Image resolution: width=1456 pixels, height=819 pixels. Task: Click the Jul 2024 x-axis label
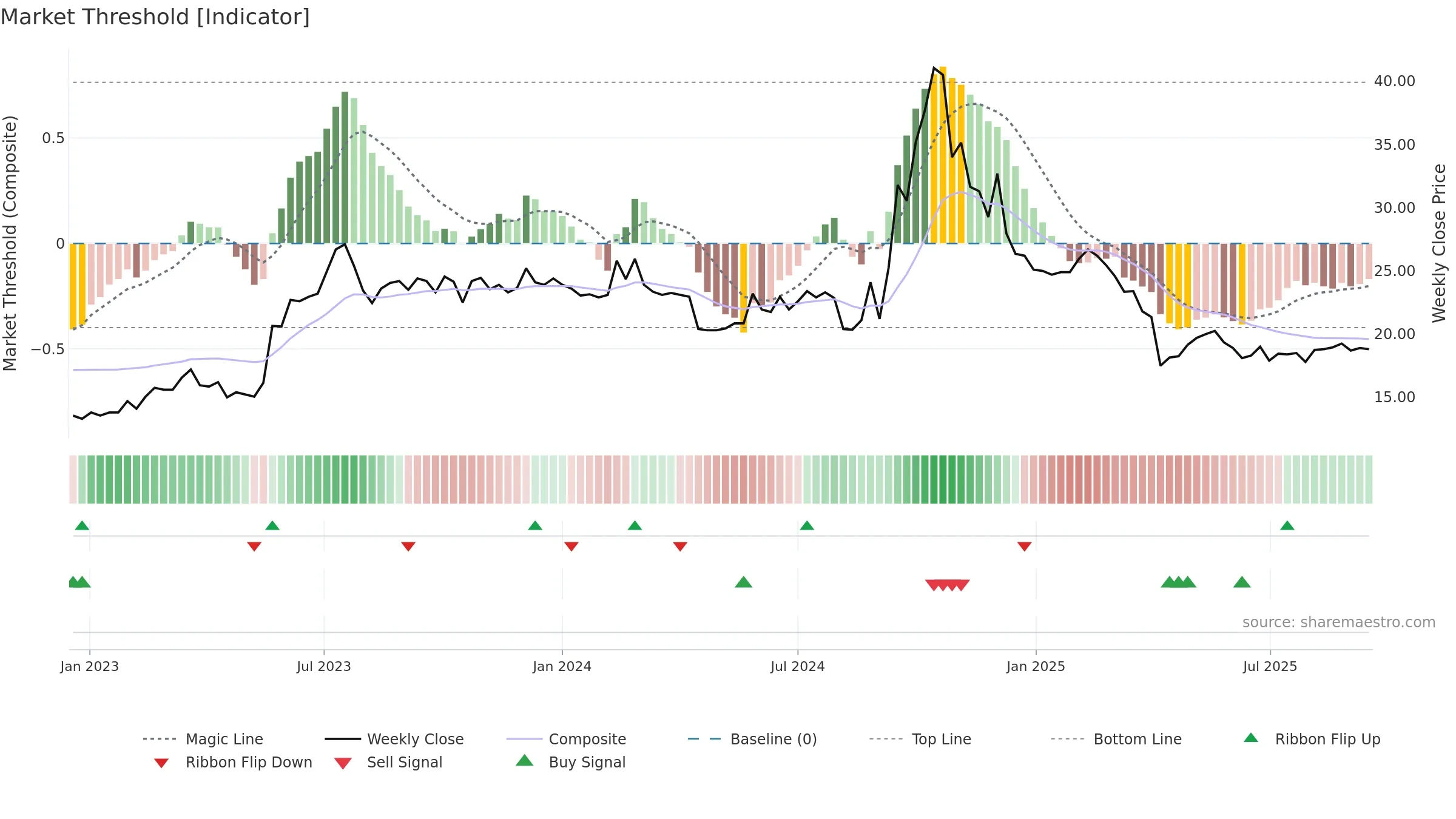798,666
